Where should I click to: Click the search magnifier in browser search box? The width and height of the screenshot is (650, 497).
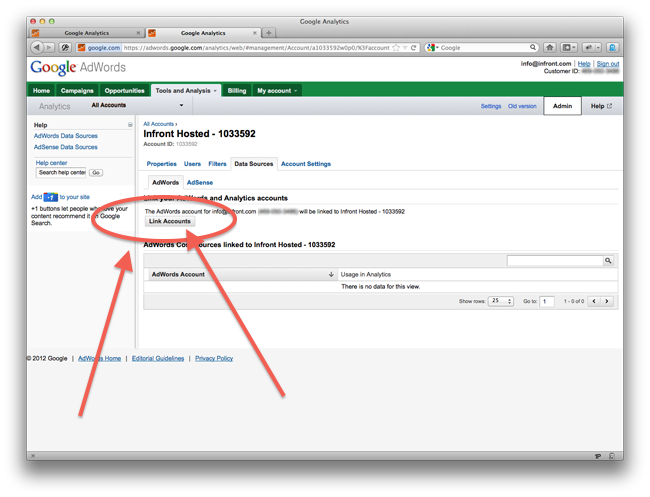pos(533,47)
